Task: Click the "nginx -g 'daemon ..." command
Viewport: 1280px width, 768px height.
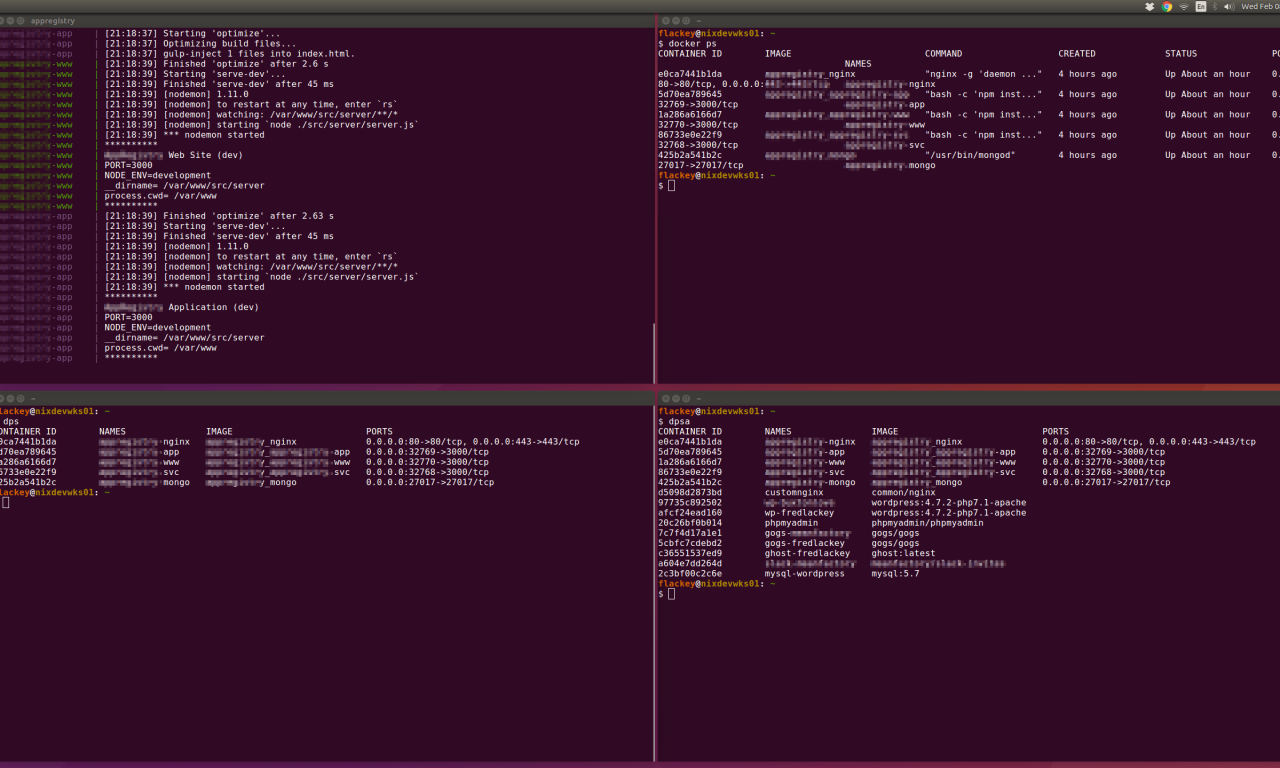Action: (x=983, y=74)
